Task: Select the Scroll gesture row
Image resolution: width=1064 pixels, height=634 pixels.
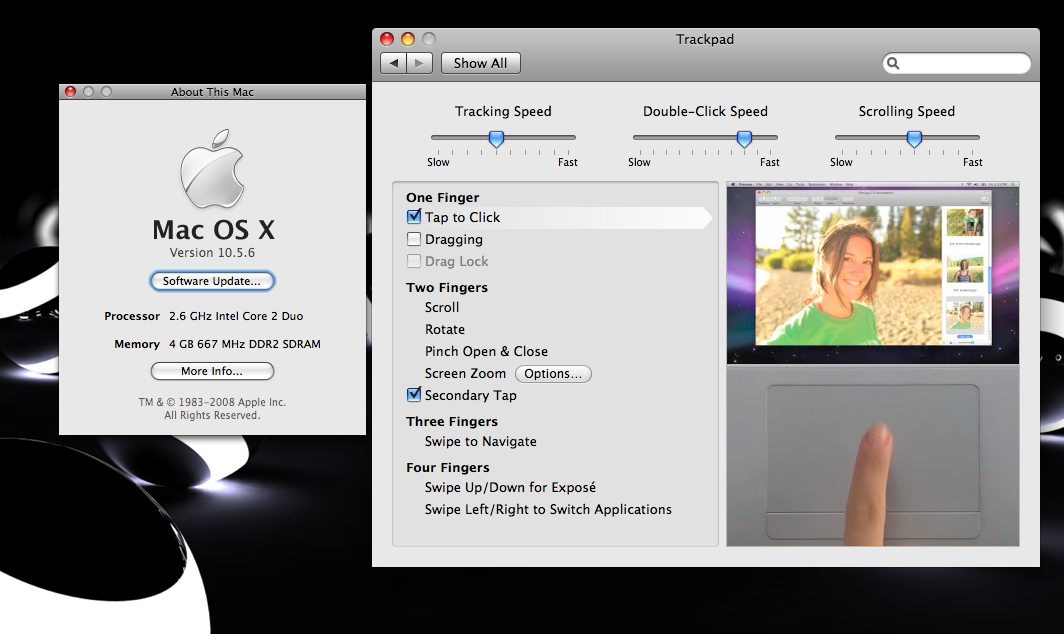Action: point(442,307)
